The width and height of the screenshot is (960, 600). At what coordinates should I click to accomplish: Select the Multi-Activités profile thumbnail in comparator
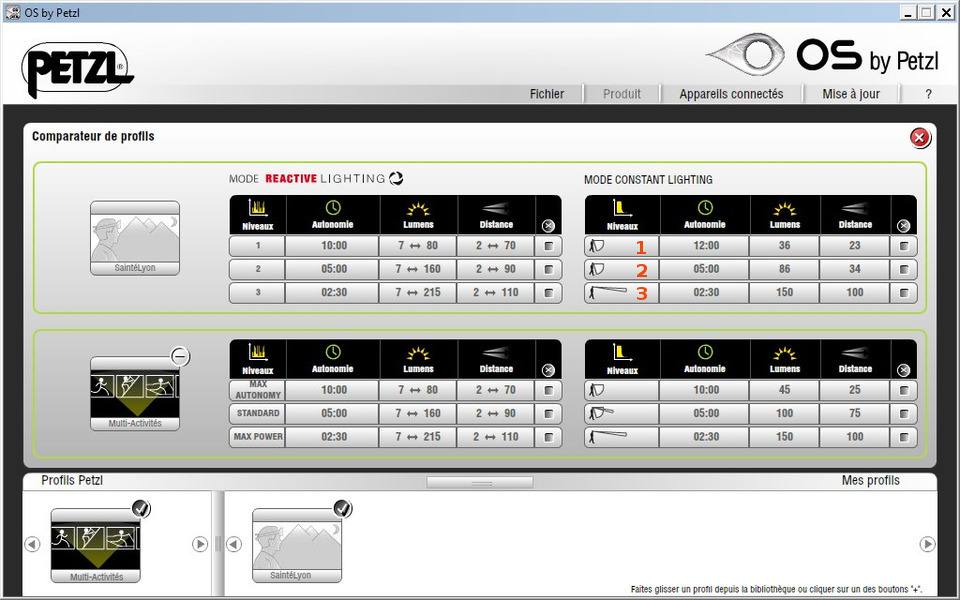[135, 394]
